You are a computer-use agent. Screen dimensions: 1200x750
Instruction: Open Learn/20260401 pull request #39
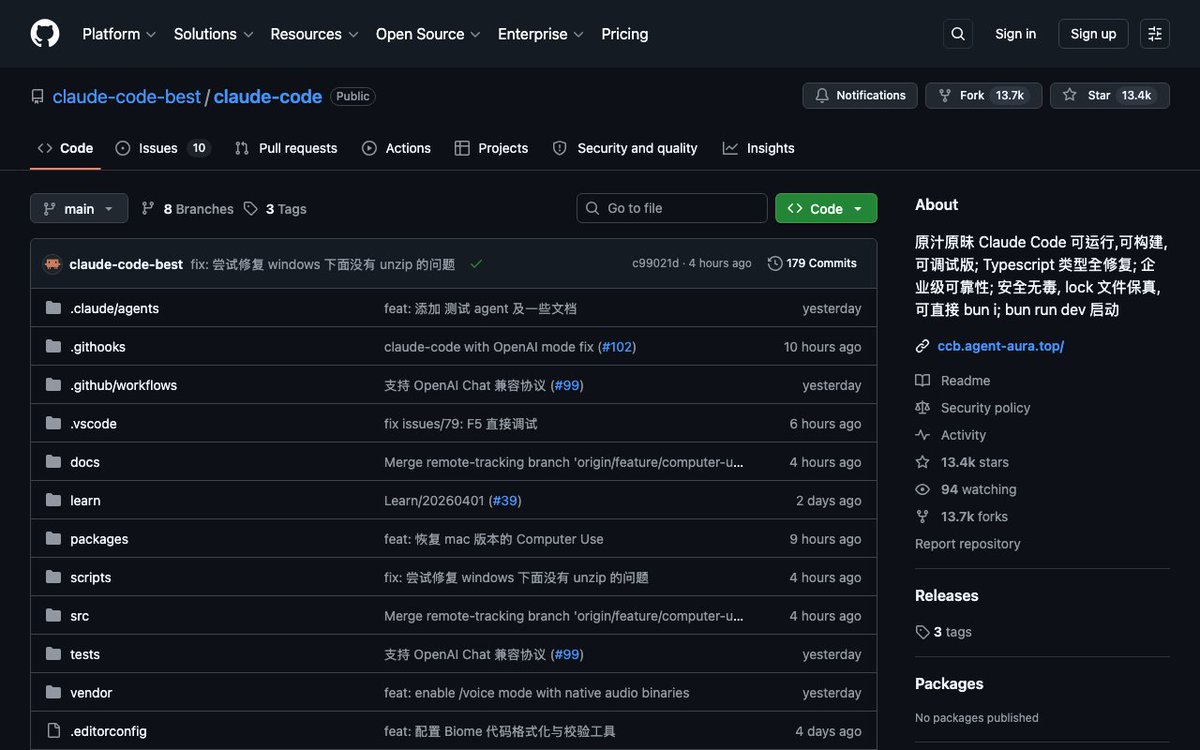click(505, 501)
